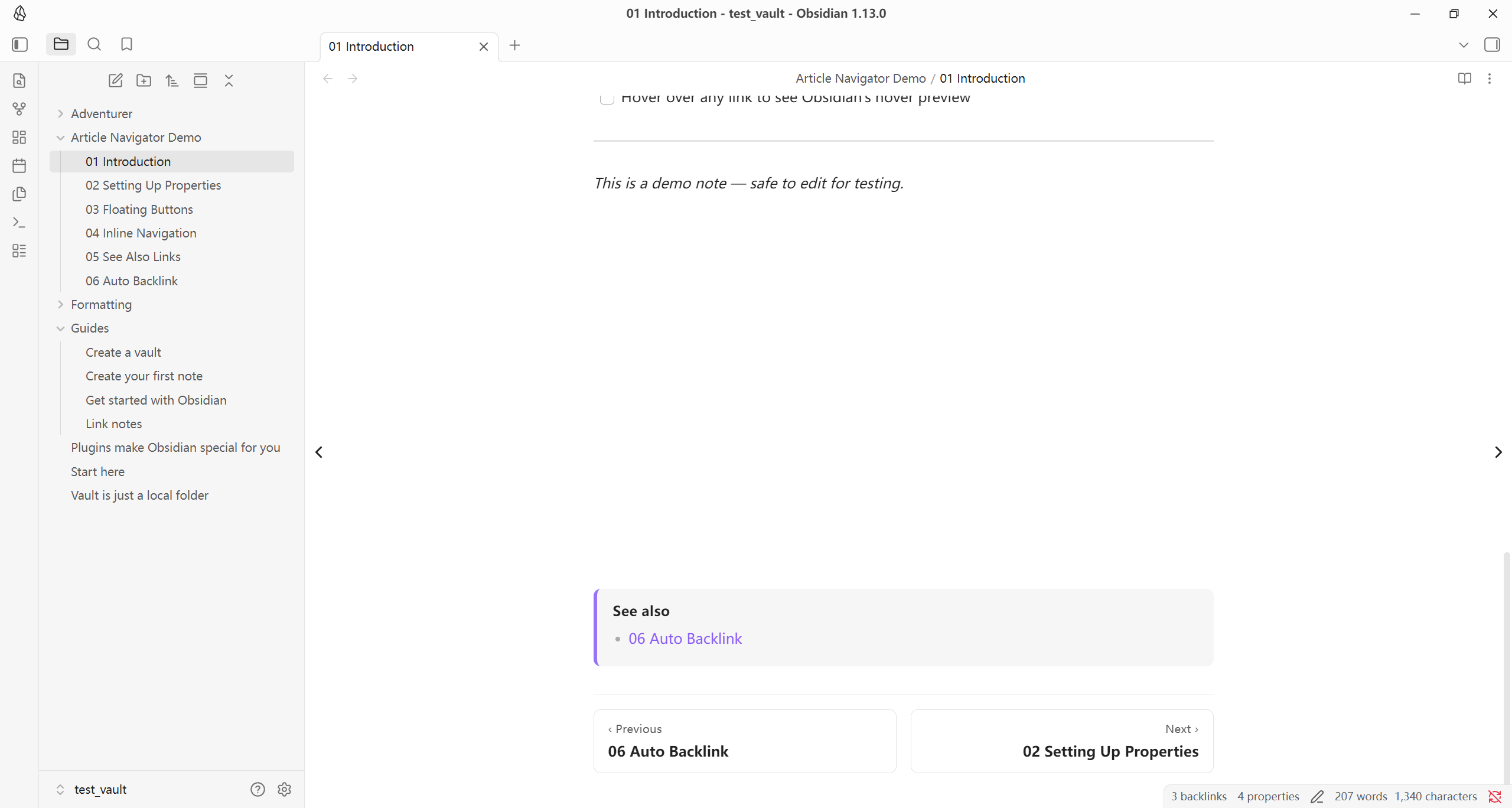
Task: Open quick switcher from ribbon
Action: [19, 81]
